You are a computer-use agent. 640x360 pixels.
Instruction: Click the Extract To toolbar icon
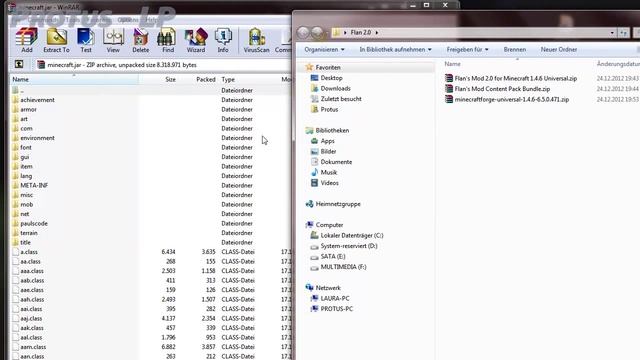click(56, 40)
